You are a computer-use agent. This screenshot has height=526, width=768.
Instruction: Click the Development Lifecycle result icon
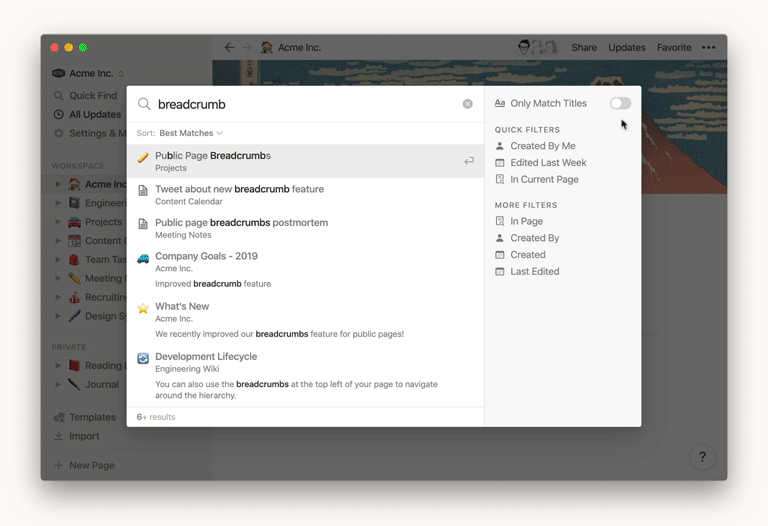(143, 358)
